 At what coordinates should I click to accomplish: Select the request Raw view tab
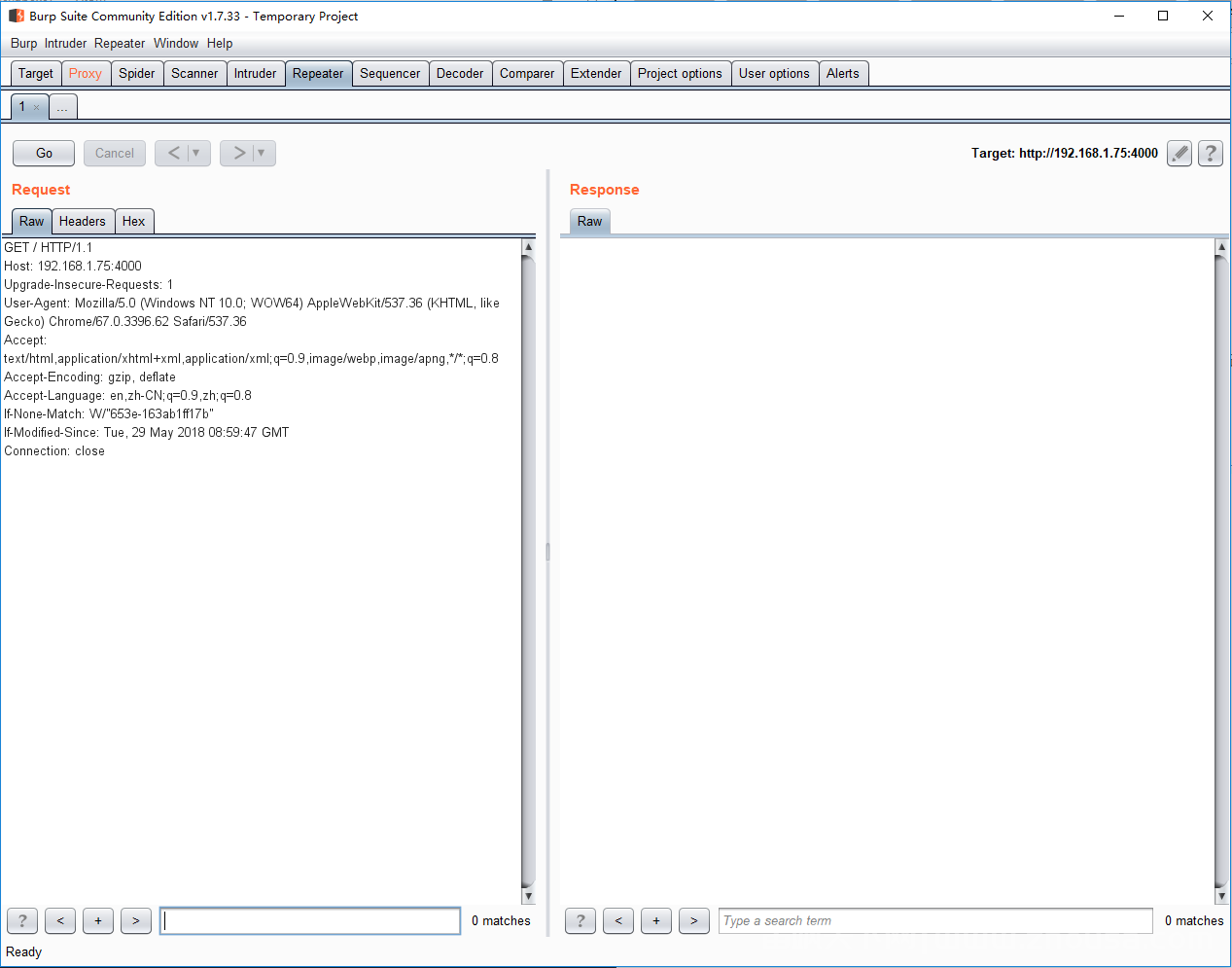31,221
